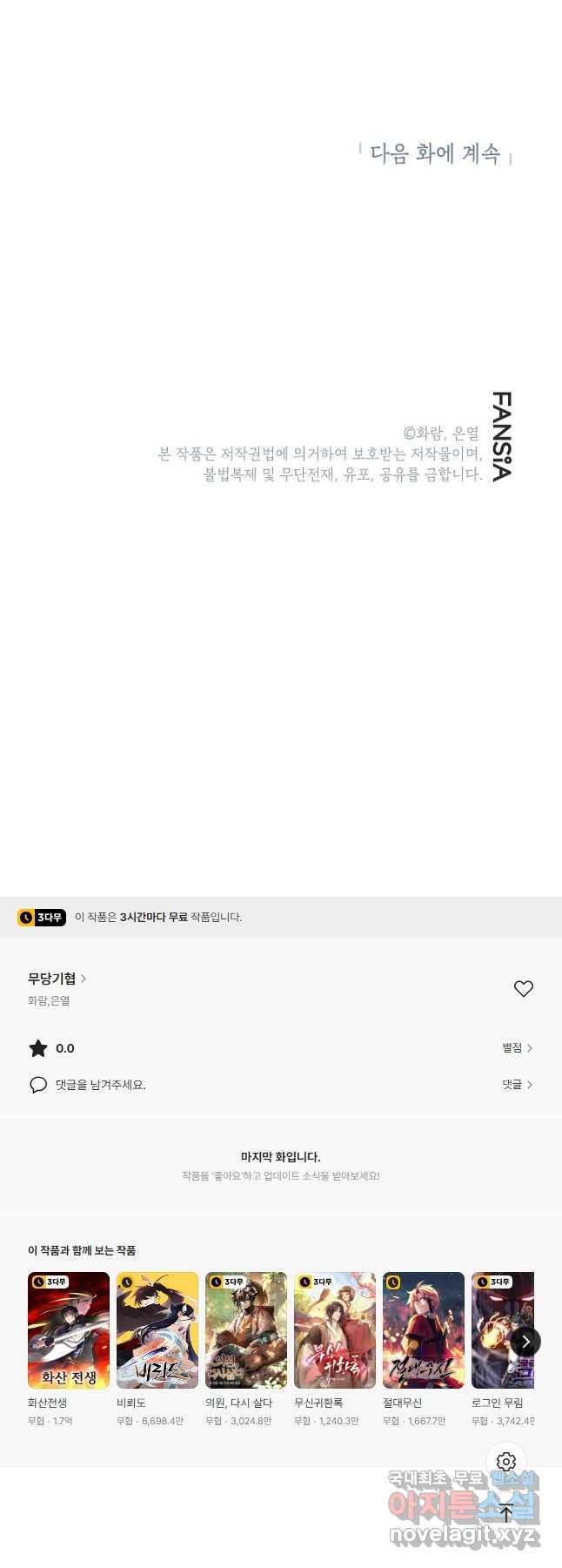
Task: Expand 별점 rating section
Action: pos(517,1047)
